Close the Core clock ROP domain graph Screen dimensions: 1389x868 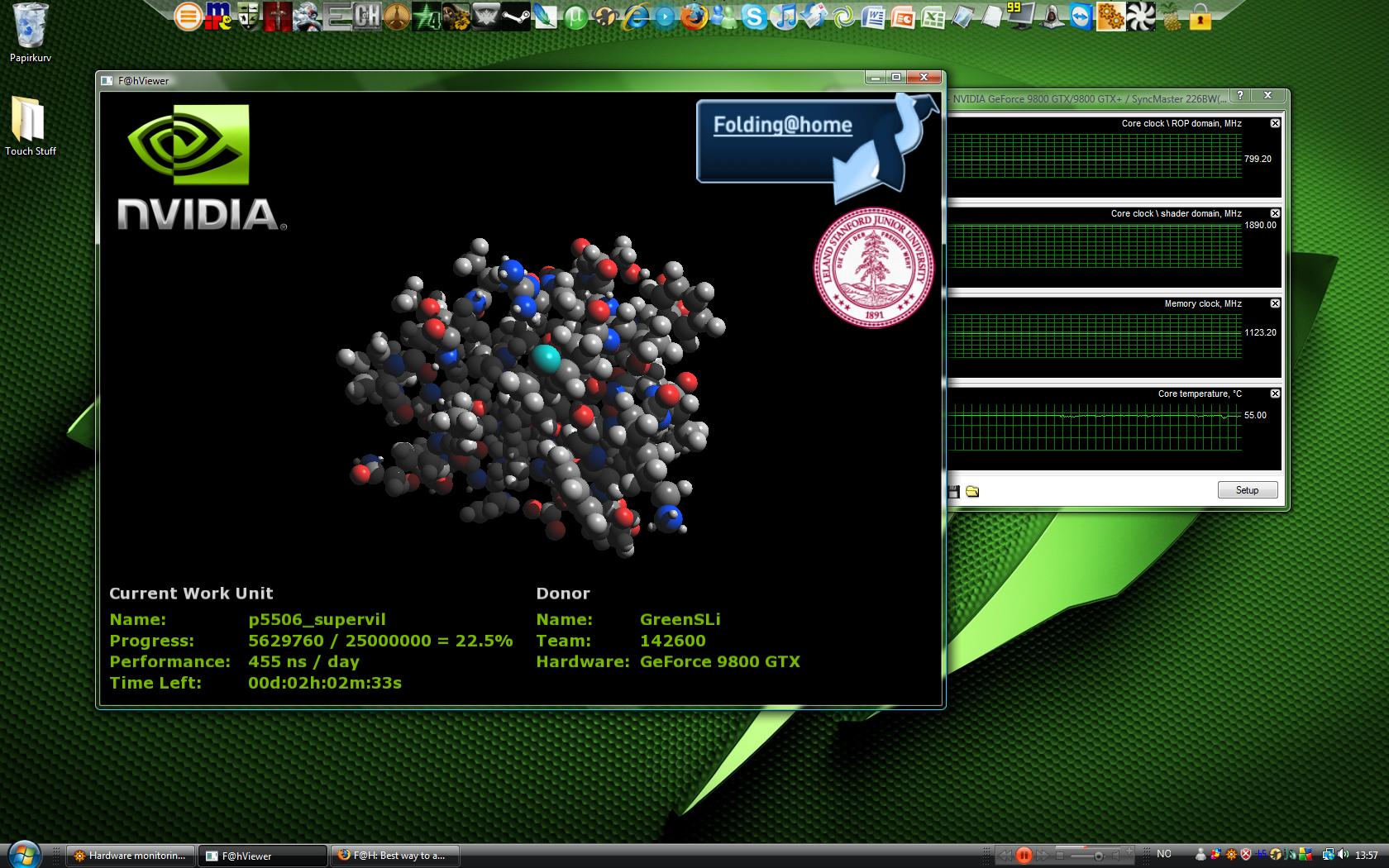click(x=1275, y=123)
